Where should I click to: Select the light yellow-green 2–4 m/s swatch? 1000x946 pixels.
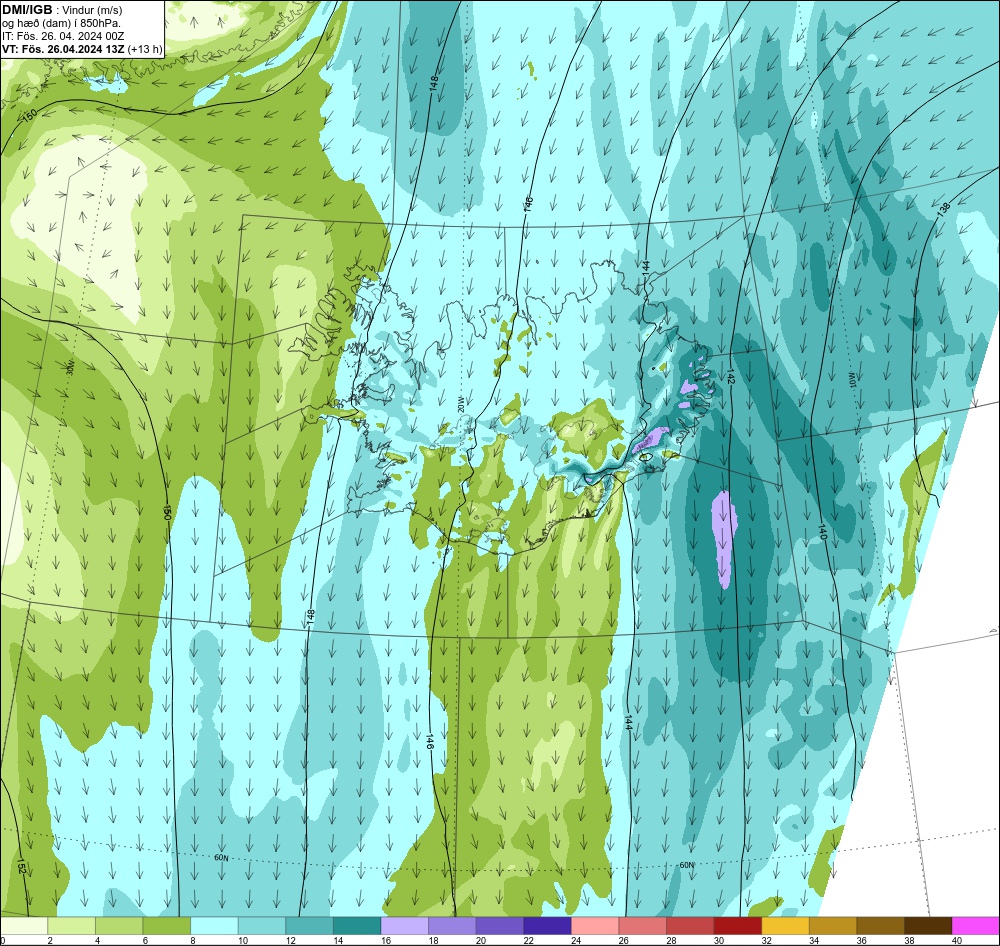(x=71, y=926)
